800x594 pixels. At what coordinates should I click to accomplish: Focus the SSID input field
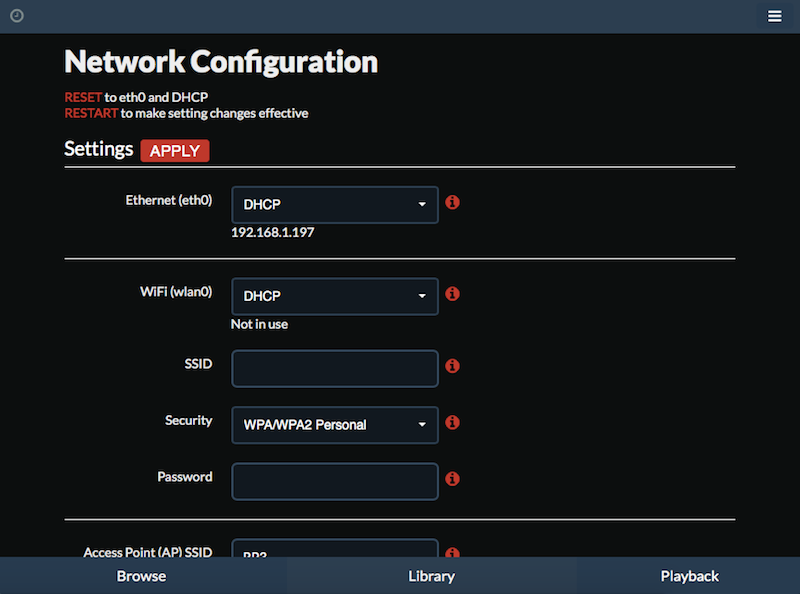335,368
